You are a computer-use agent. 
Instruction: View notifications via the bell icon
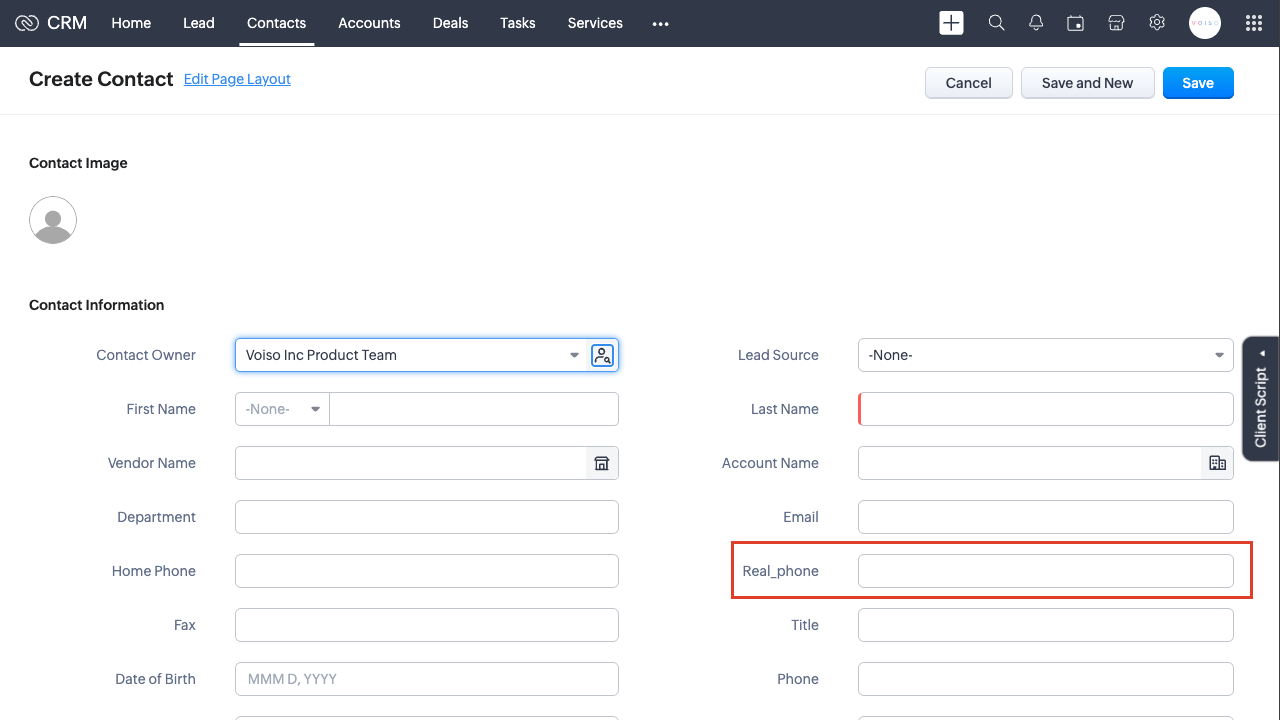1035,22
